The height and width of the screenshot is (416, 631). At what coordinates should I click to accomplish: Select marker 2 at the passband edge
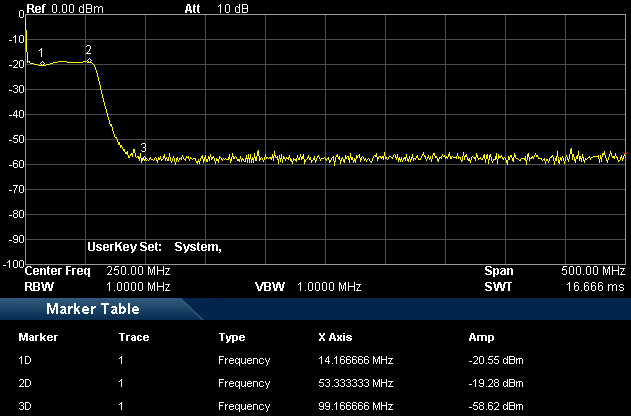[x=89, y=60]
